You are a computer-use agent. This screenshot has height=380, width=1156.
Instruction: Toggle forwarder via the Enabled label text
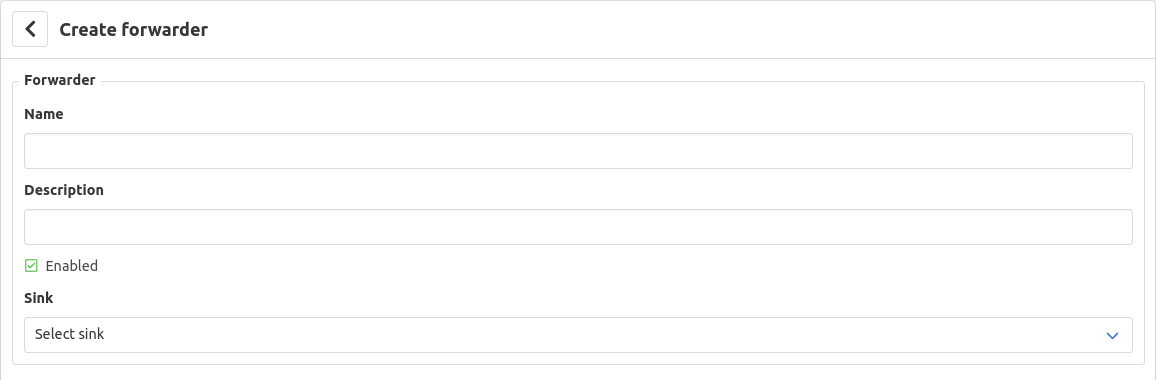point(72,266)
